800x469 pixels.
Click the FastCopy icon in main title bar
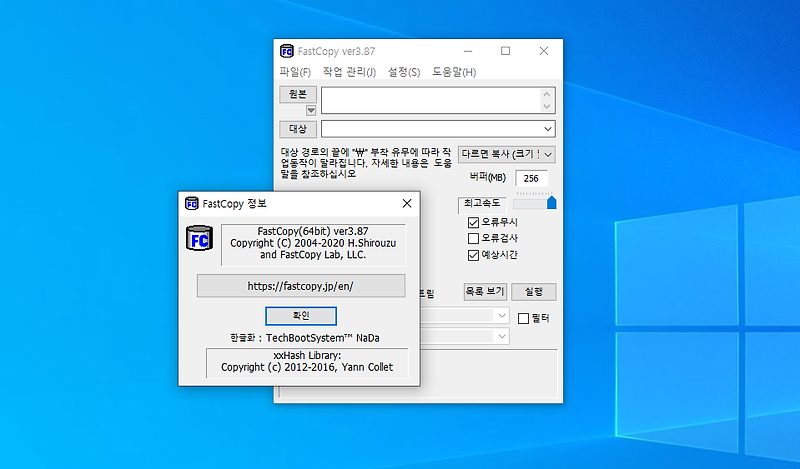287,51
